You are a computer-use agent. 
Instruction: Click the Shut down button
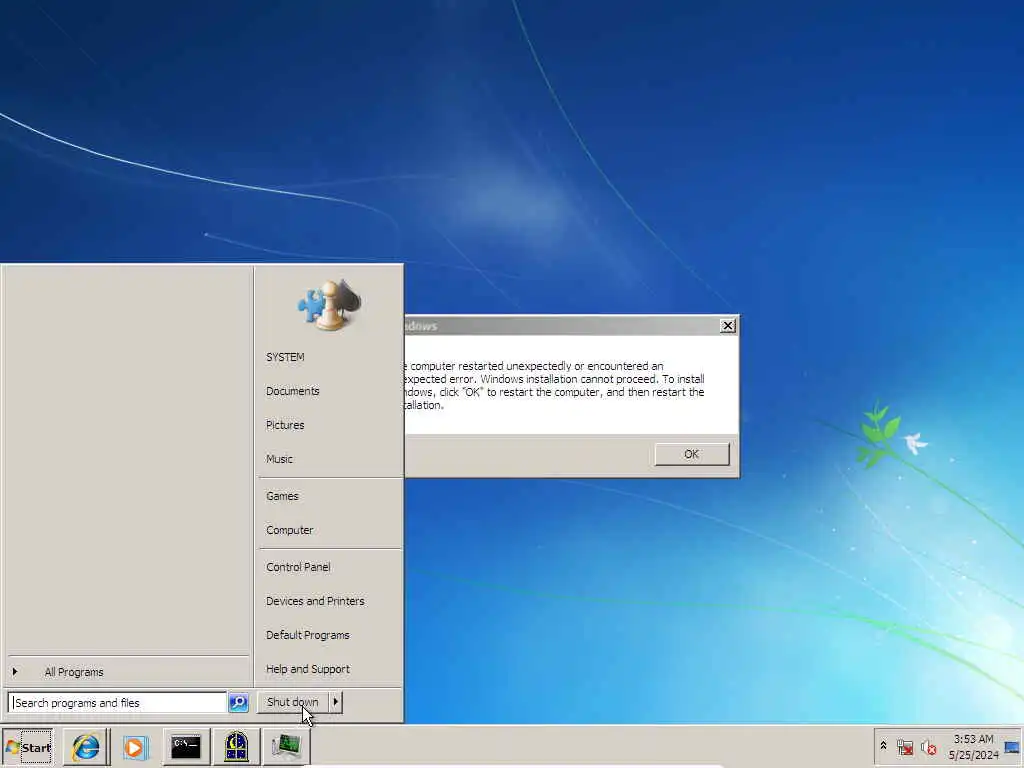point(293,702)
